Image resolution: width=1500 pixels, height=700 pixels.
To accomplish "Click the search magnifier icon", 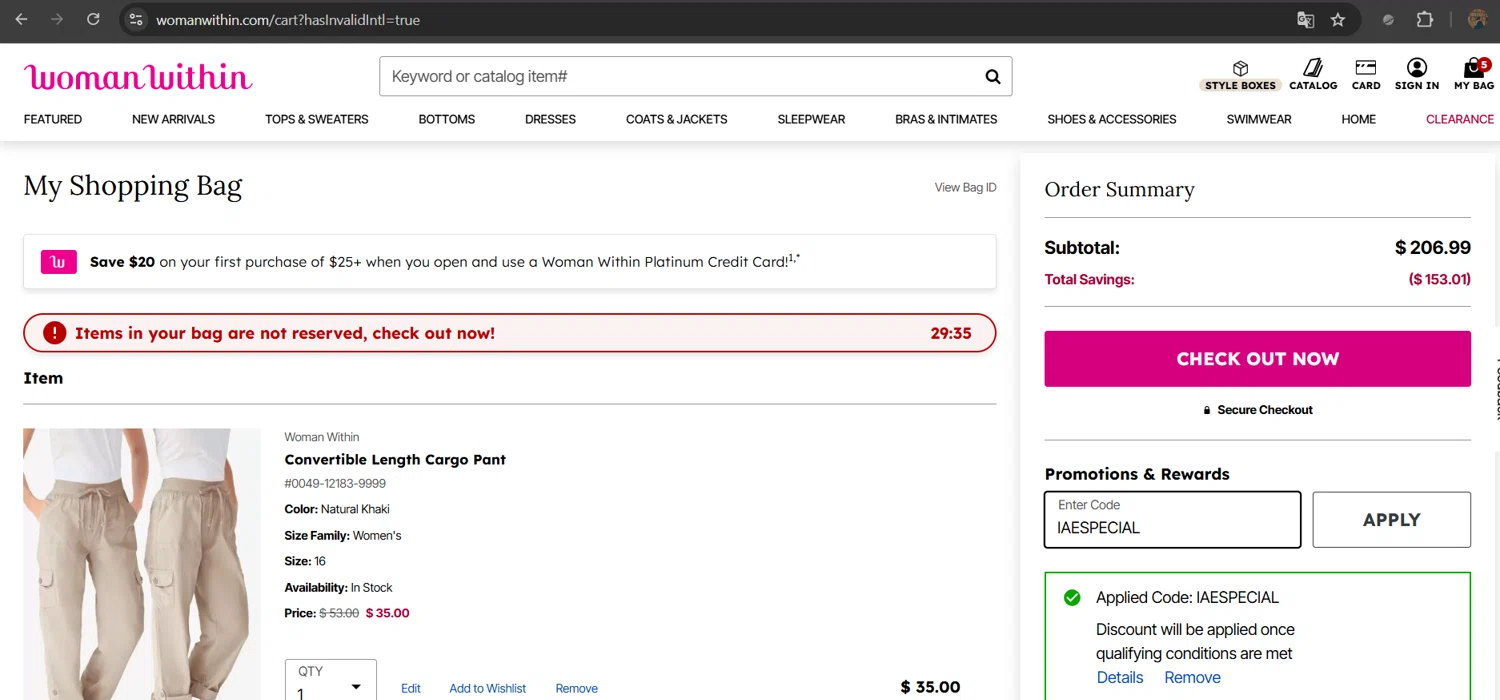I will 992,77.
